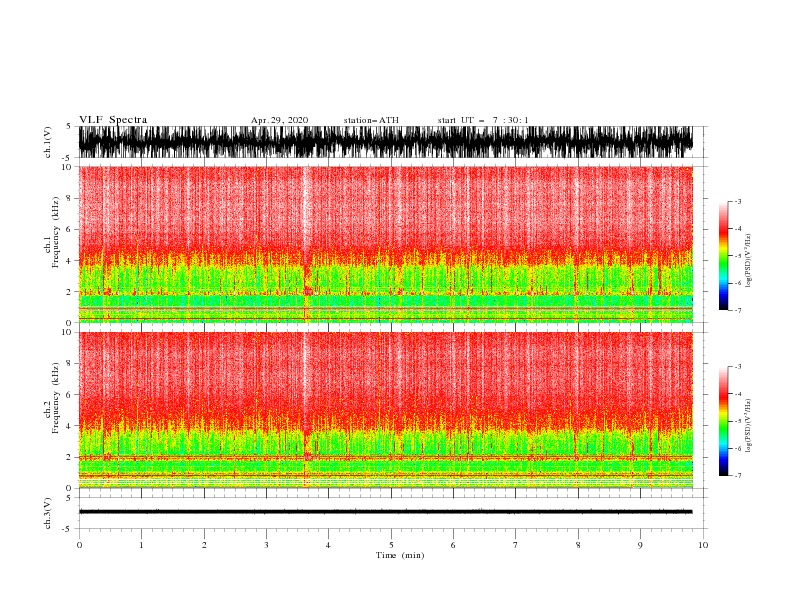Click the "-3" tick on lower color bar
792x612 pixels.
tap(738, 367)
